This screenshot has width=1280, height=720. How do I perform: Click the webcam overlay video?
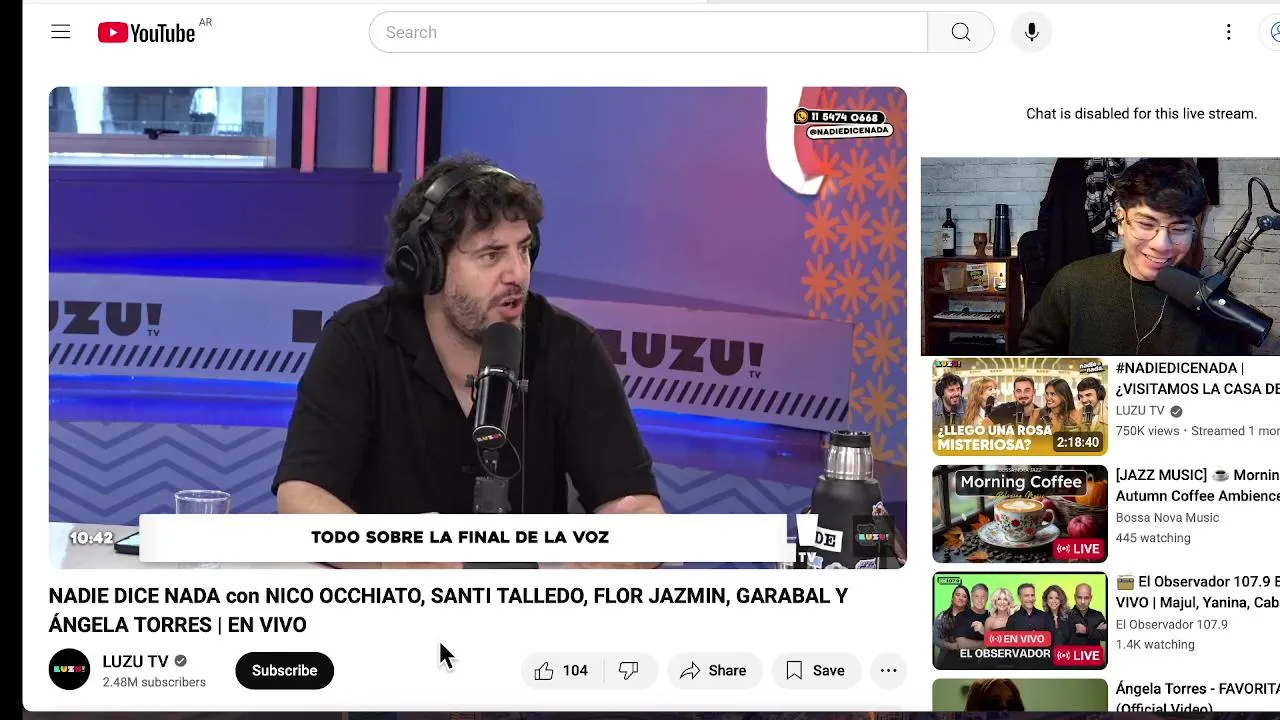[x=1100, y=256]
